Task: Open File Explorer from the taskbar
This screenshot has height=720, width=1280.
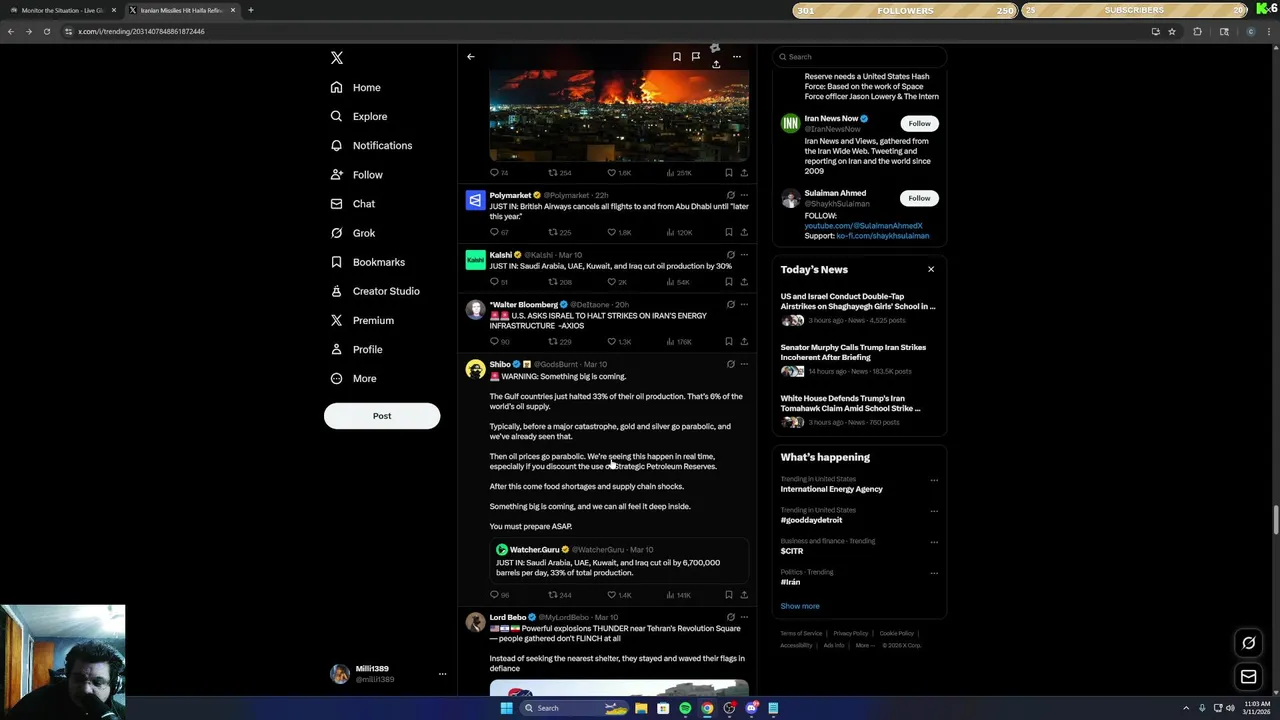Action: coord(641,708)
